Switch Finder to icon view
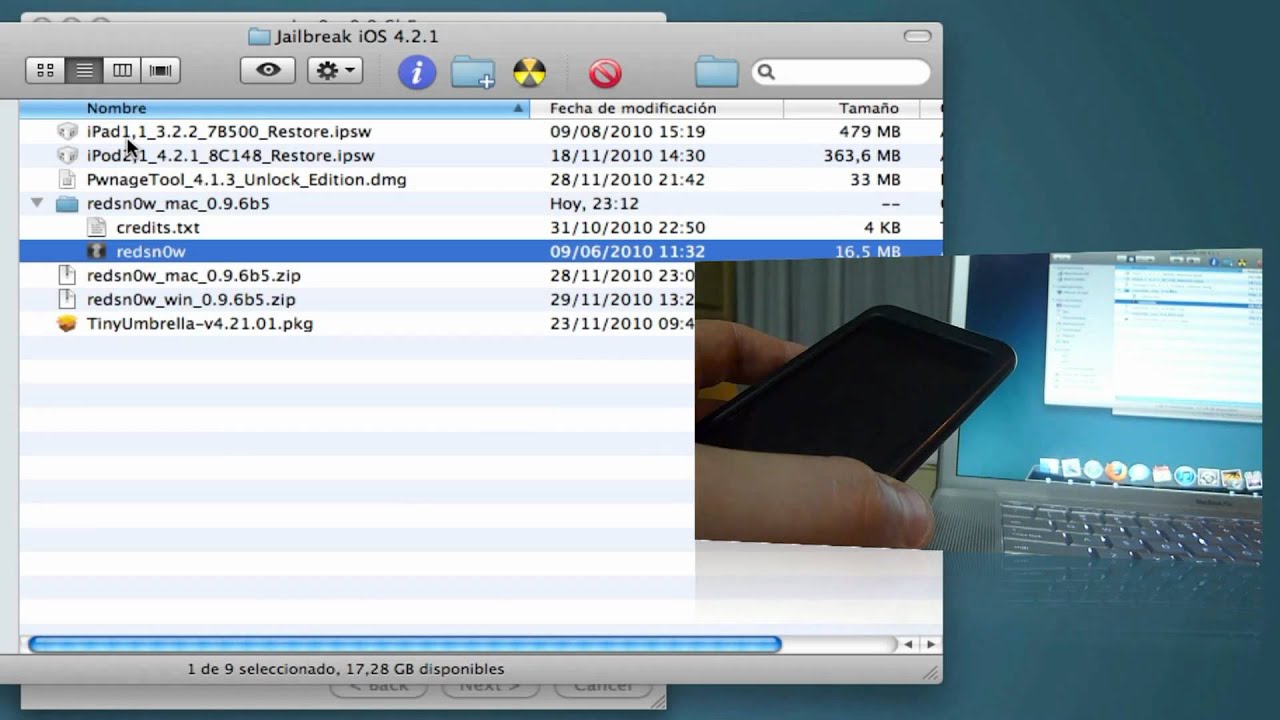Viewport: 1280px width, 720px height. (45, 71)
